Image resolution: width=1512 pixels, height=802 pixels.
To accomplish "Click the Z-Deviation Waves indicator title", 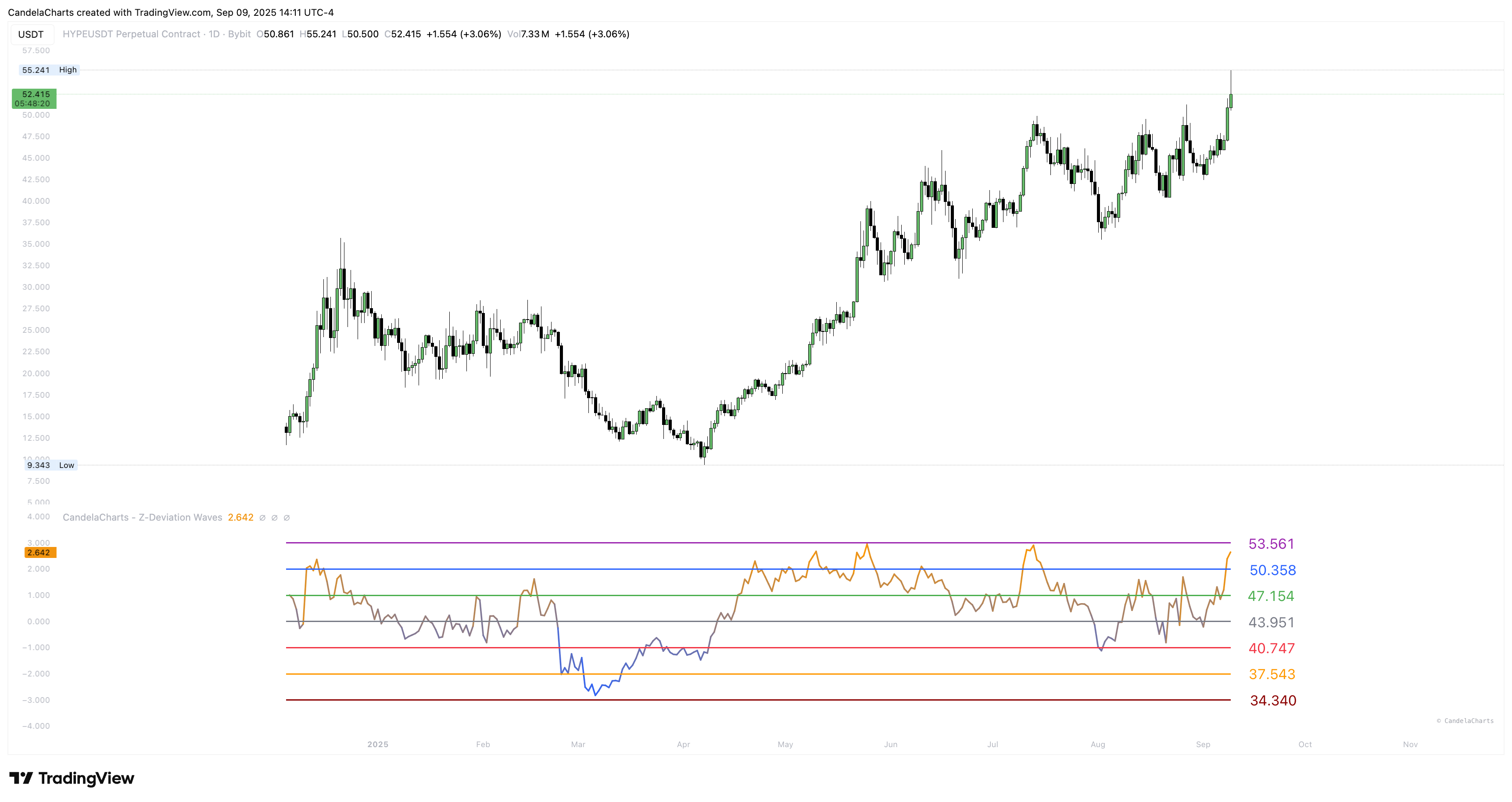I will pyautogui.click(x=142, y=517).
